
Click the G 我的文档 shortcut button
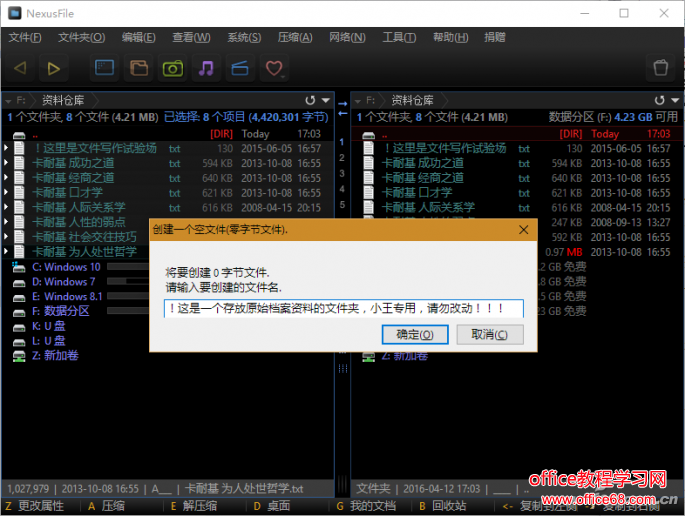pos(366,506)
